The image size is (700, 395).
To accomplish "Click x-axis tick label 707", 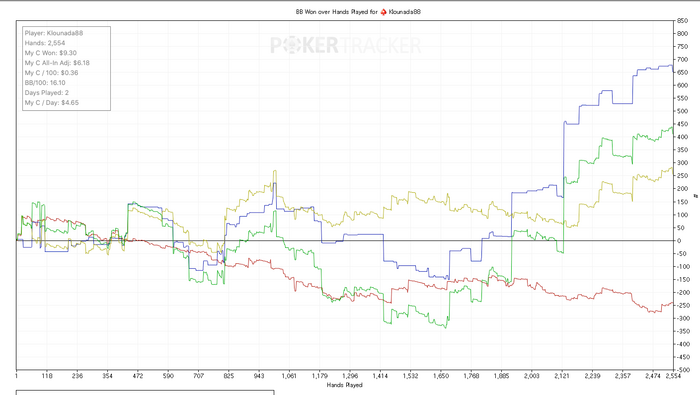I will coord(198,376).
